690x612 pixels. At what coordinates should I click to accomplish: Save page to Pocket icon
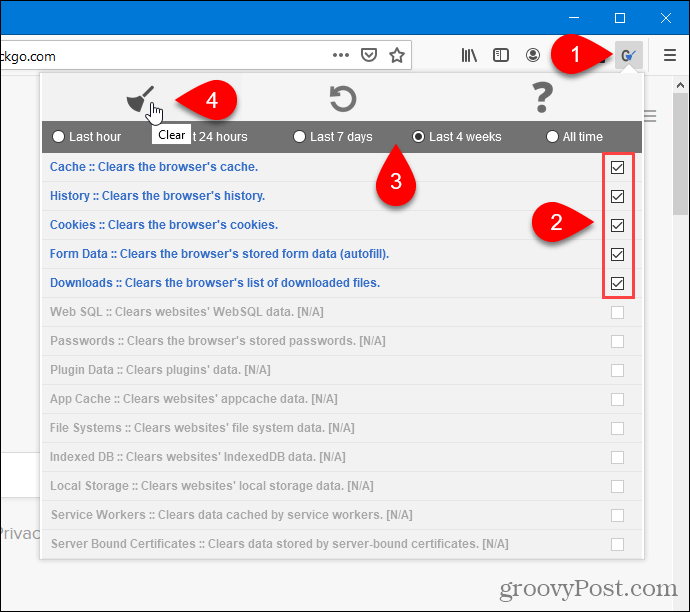click(369, 55)
